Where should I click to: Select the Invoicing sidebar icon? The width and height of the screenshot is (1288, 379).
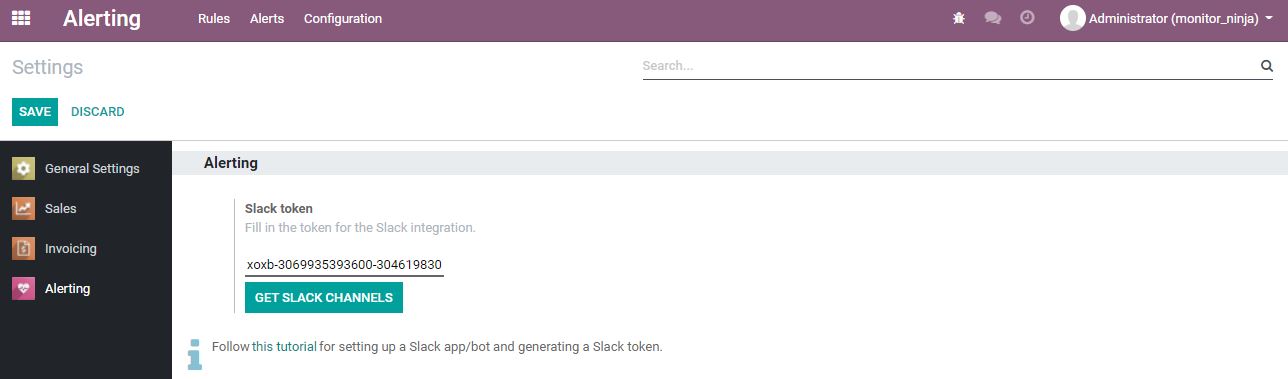pyautogui.click(x=23, y=248)
